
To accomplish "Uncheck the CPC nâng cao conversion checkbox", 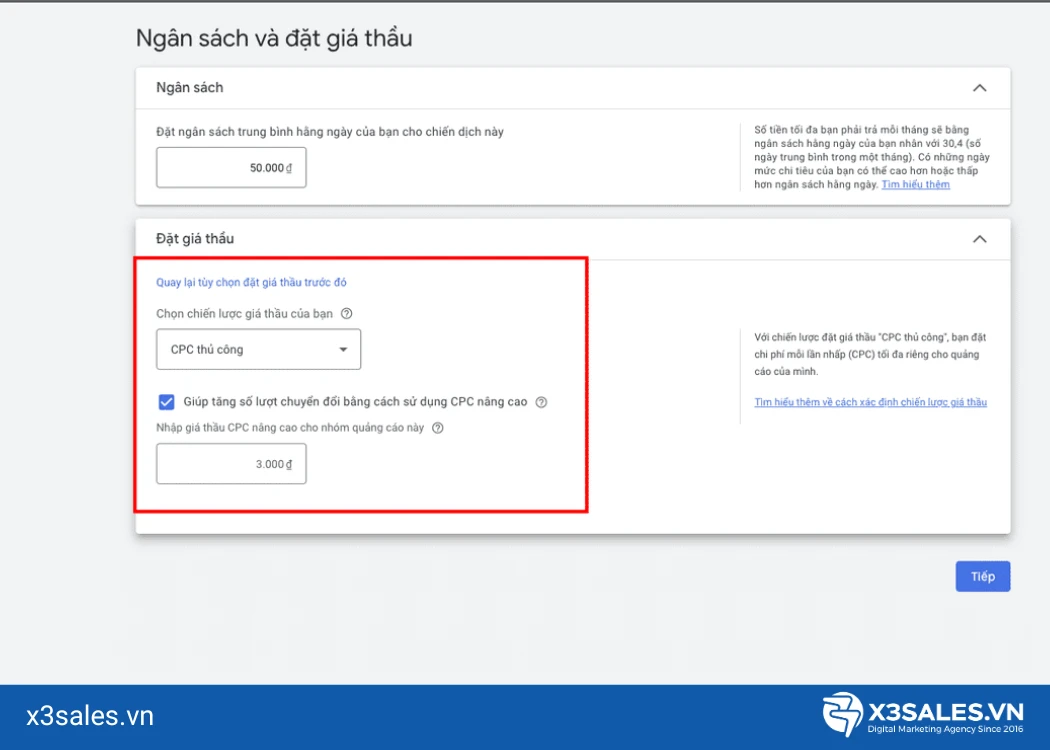I will (166, 402).
